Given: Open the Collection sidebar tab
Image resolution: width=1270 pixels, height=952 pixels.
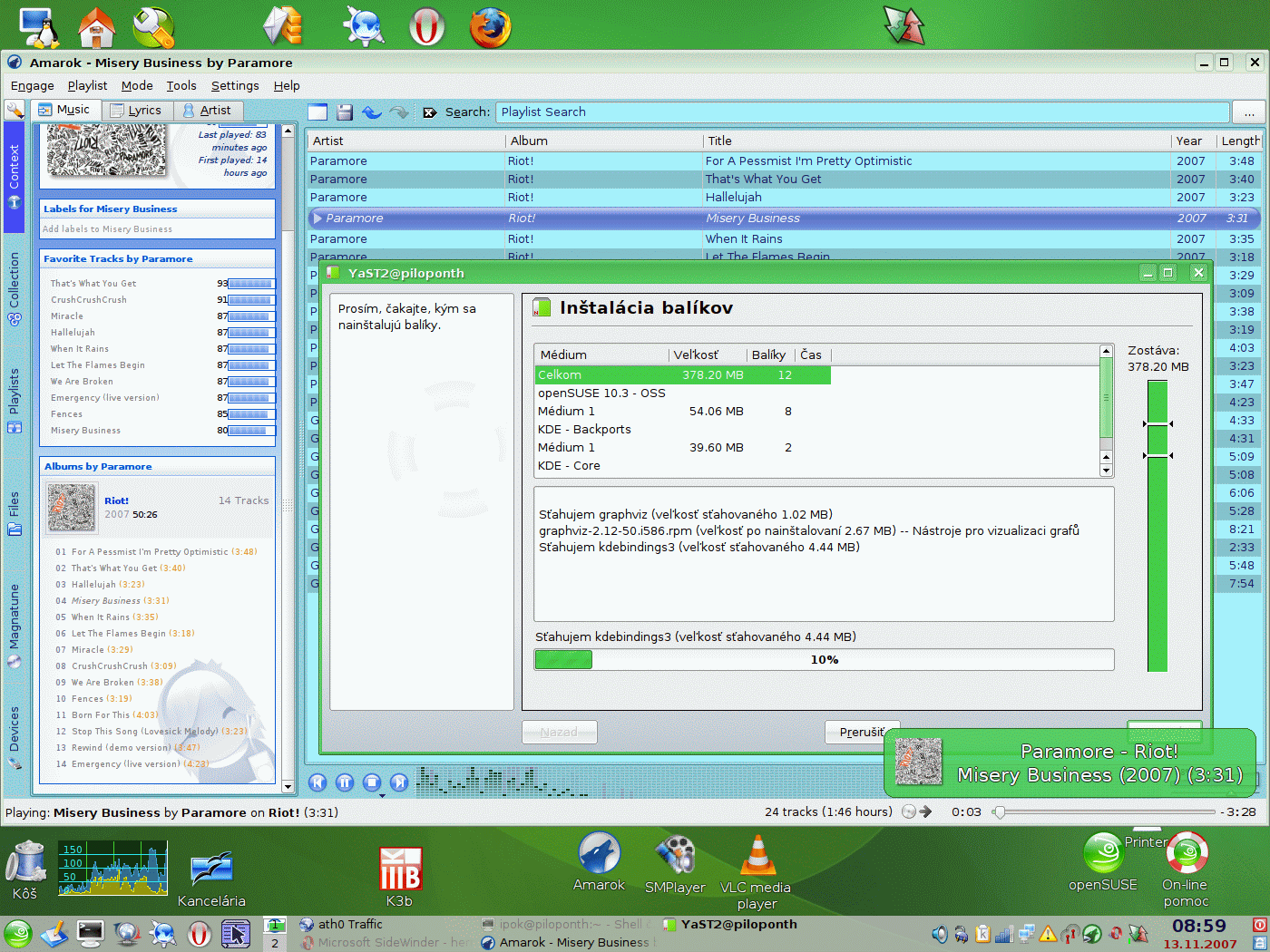Looking at the screenshot, I should click(14, 290).
